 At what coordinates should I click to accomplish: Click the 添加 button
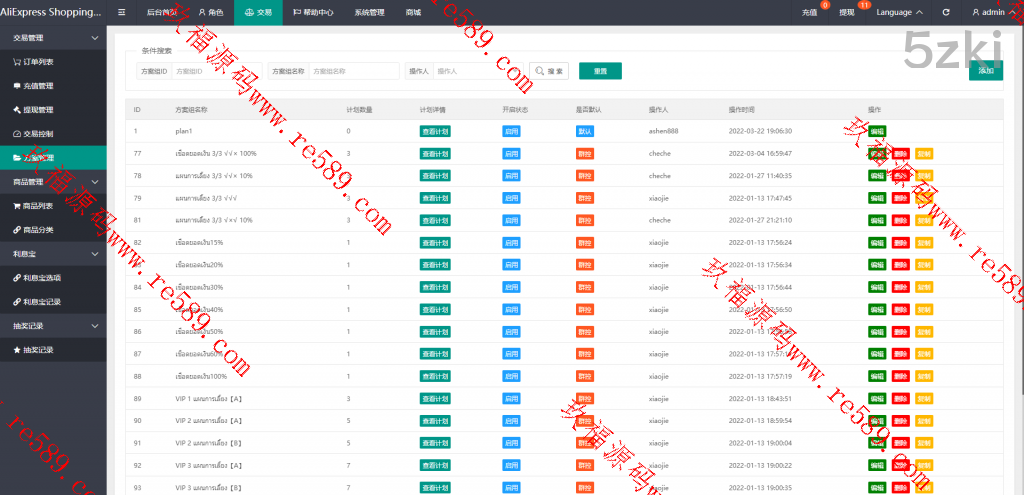click(x=985, y=71)
